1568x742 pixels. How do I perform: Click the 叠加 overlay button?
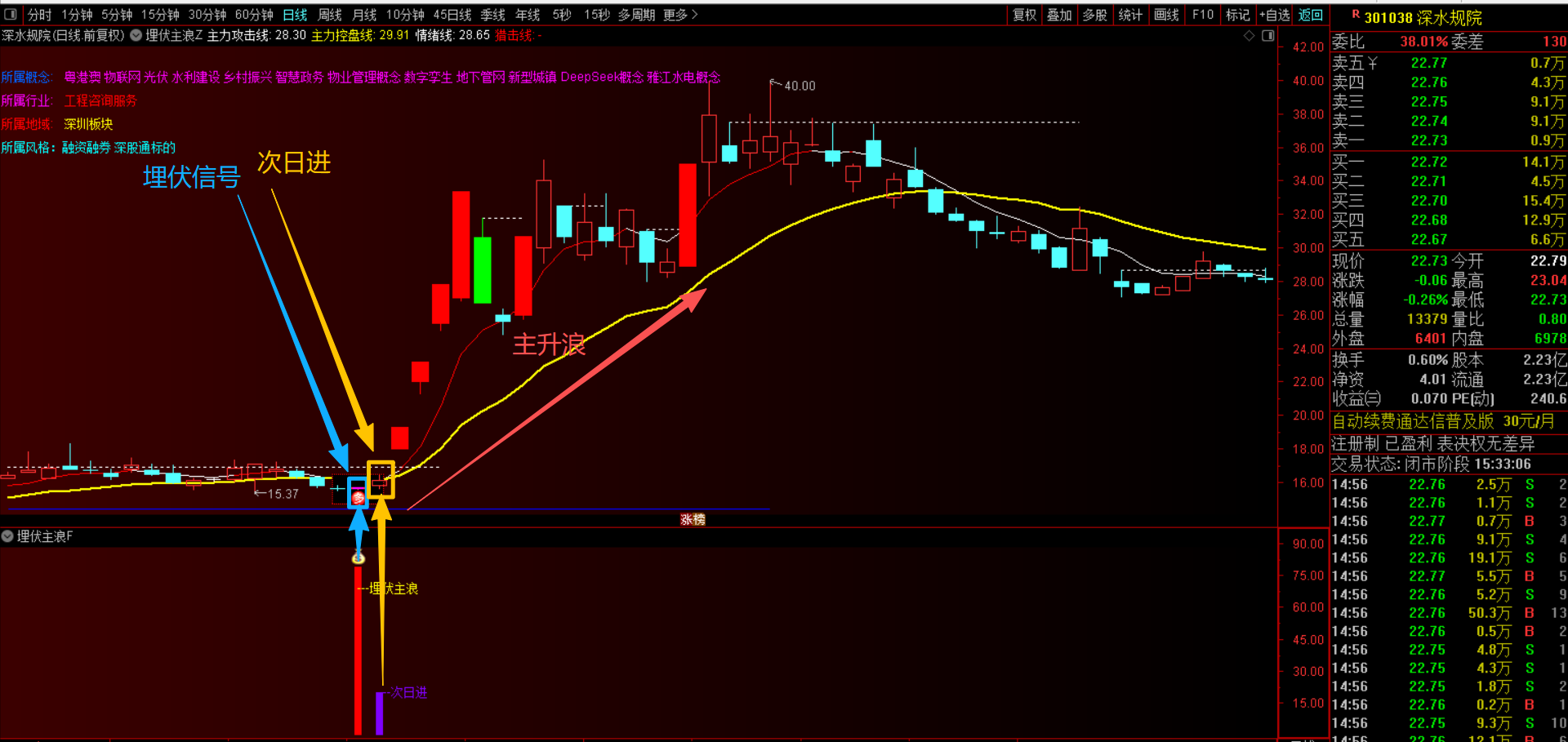pos(1059,15)
